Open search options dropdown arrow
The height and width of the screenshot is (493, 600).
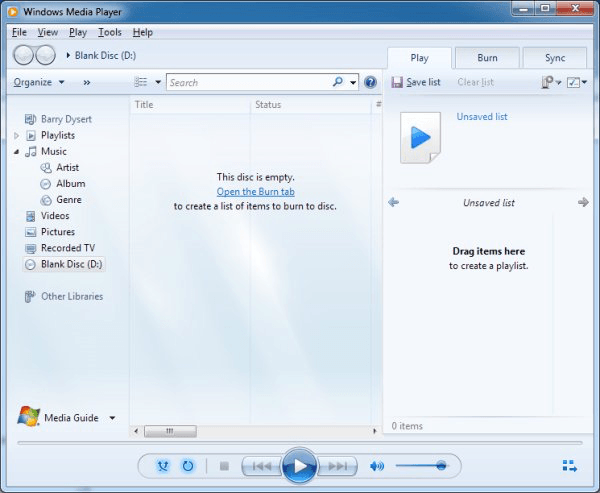(353, 82)
